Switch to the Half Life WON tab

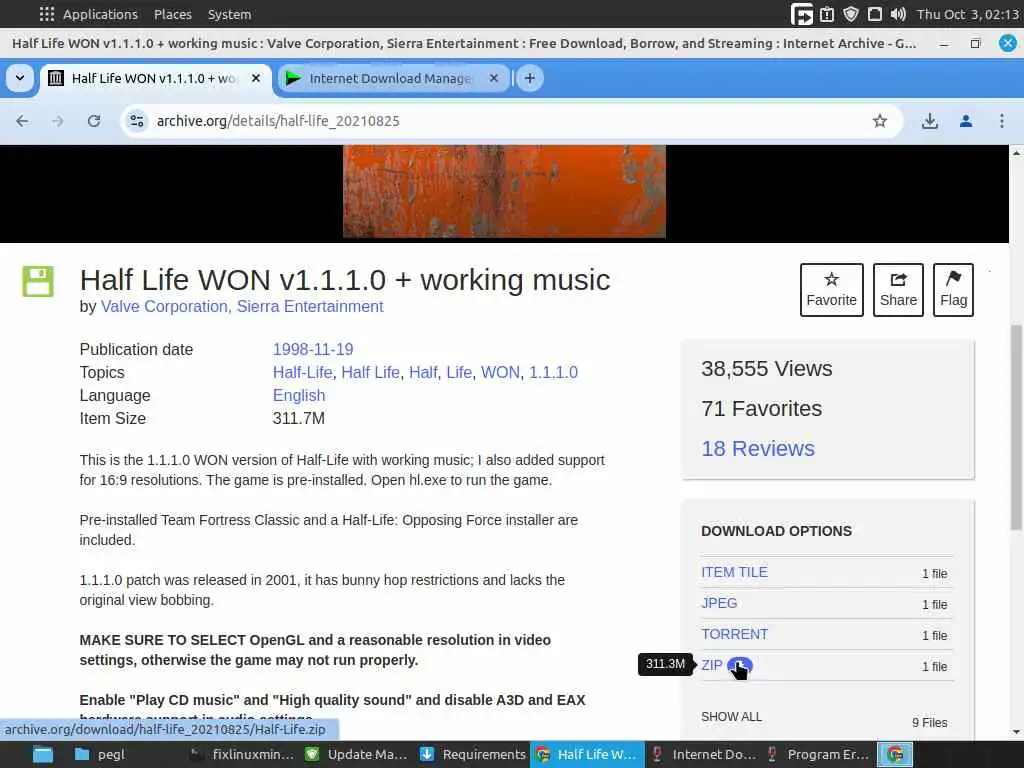coord(154,78)
